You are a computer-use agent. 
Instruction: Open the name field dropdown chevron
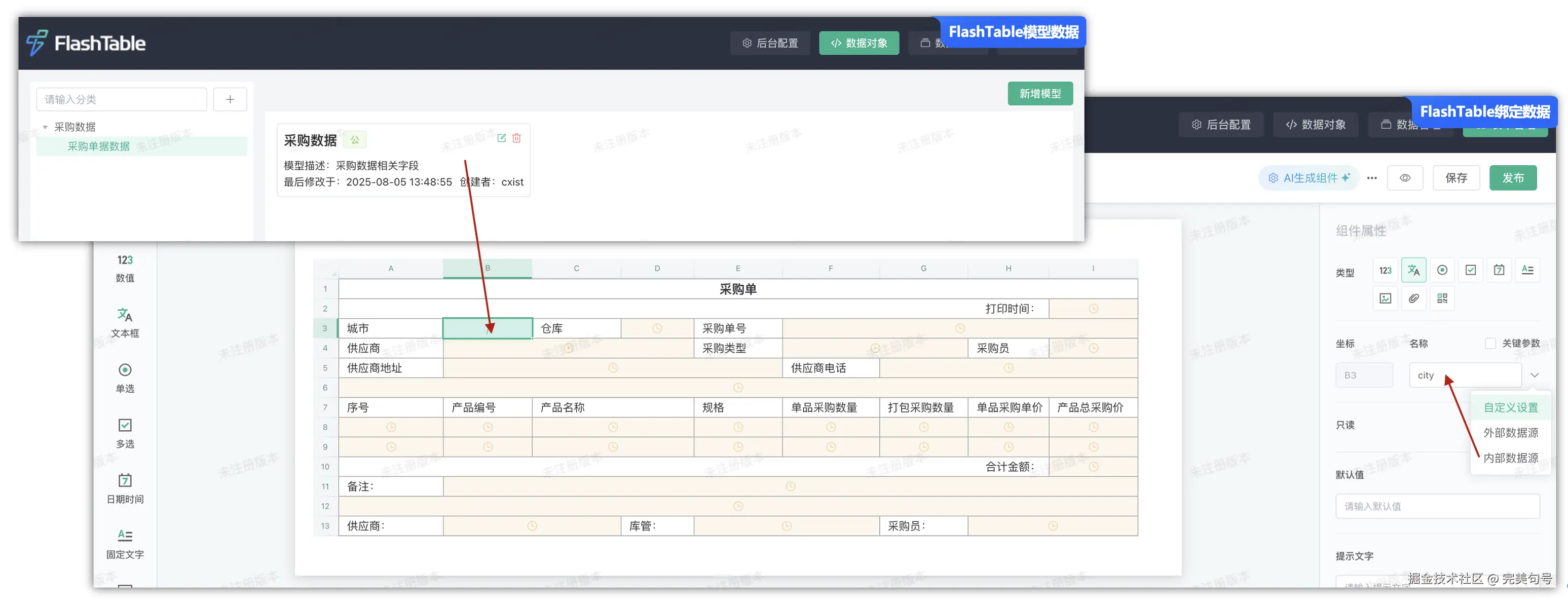coord(1535,375)
